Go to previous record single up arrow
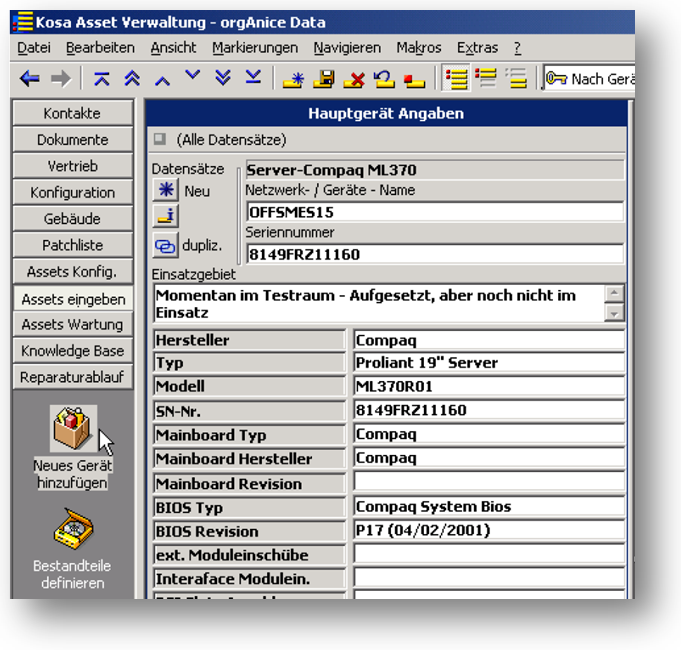The image size is (681, 650). (x=162, y=80)
